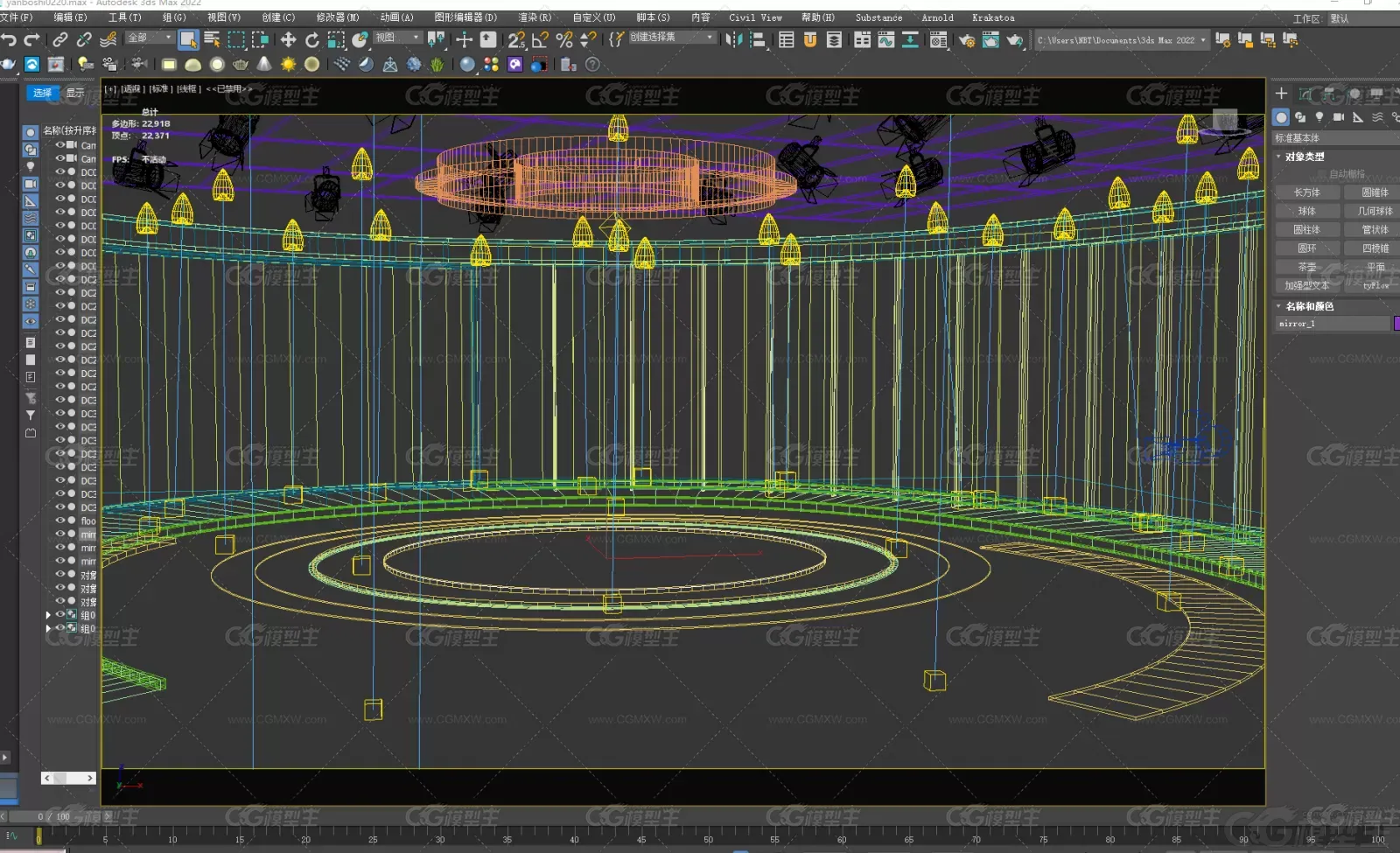Screen dimensions: 1400x853
Task: Select the Geometry category sphere icon
Action: [x=1281, y=116]
